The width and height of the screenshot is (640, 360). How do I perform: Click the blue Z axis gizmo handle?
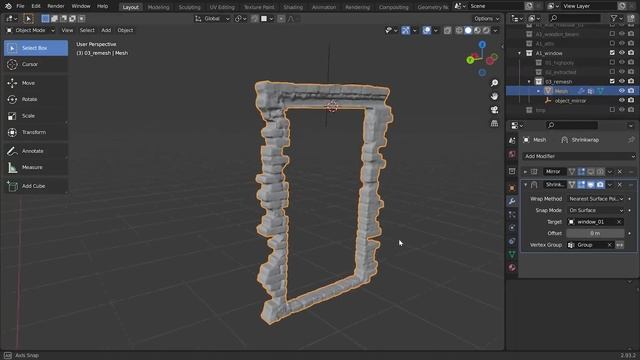(482, 44)
